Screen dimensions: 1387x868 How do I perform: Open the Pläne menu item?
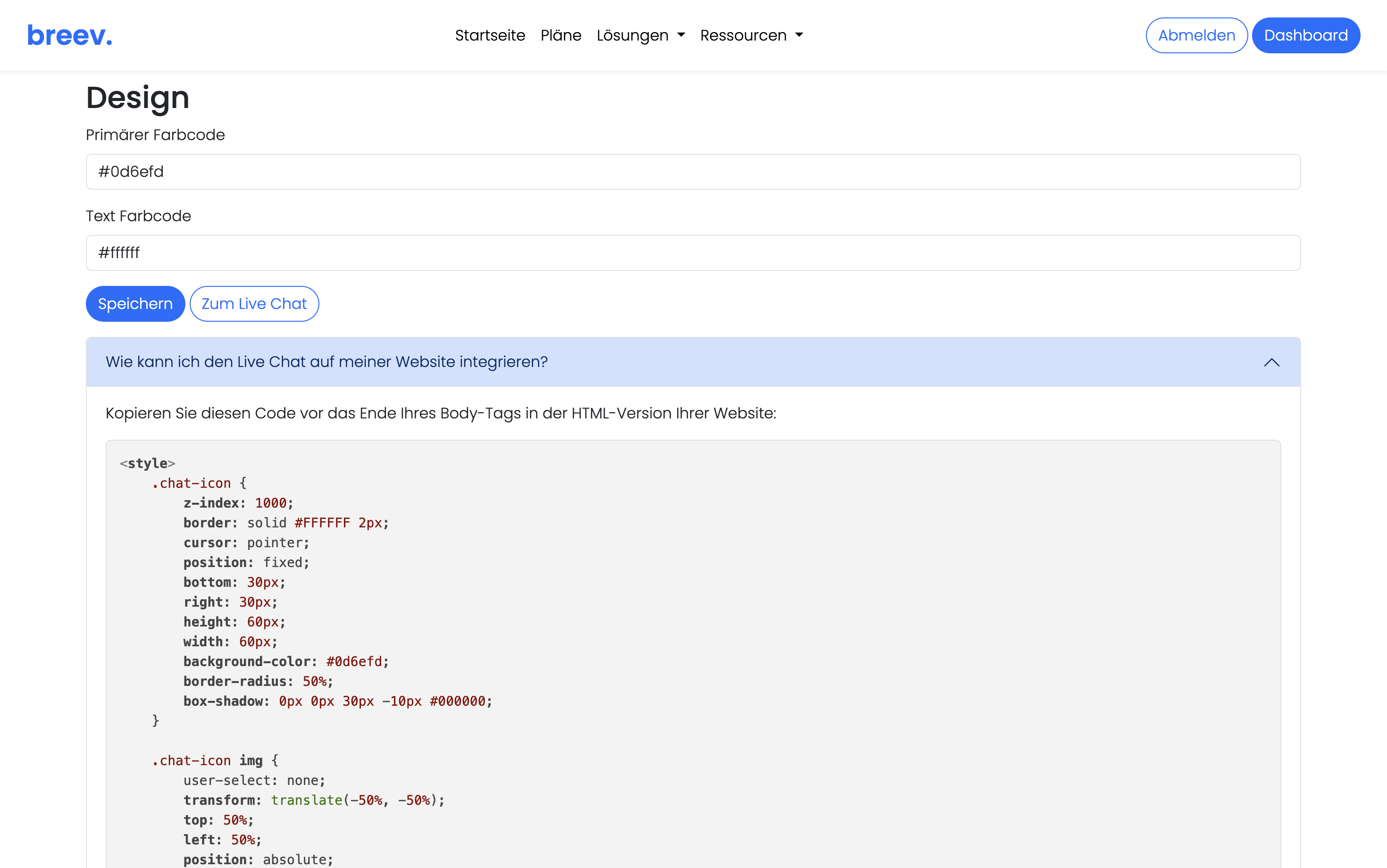(x=560, y=35)
